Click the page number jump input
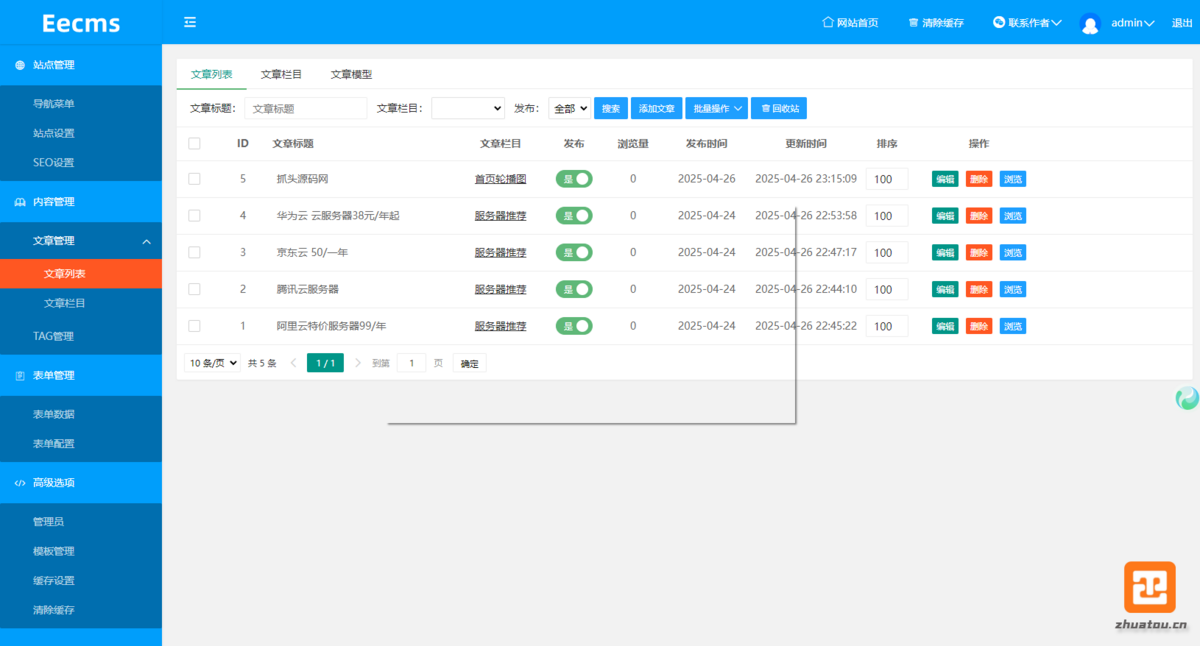Image resolution: width=1200 pixels, height=646 pixels. [411, 363]
